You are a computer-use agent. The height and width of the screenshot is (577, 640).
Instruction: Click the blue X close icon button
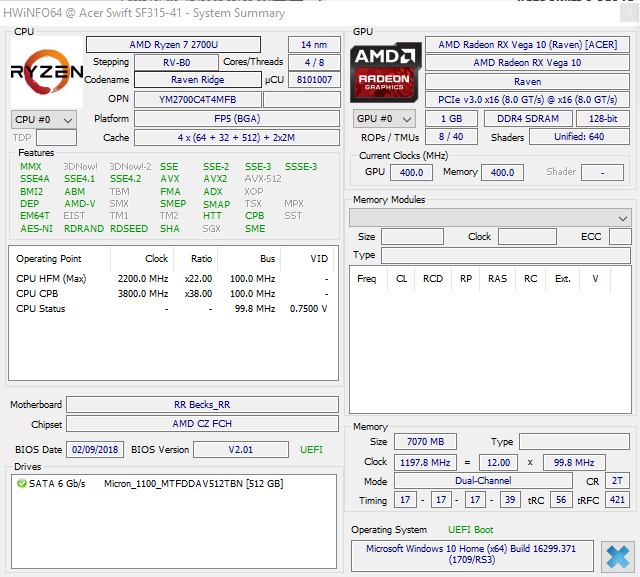point(618,557)
